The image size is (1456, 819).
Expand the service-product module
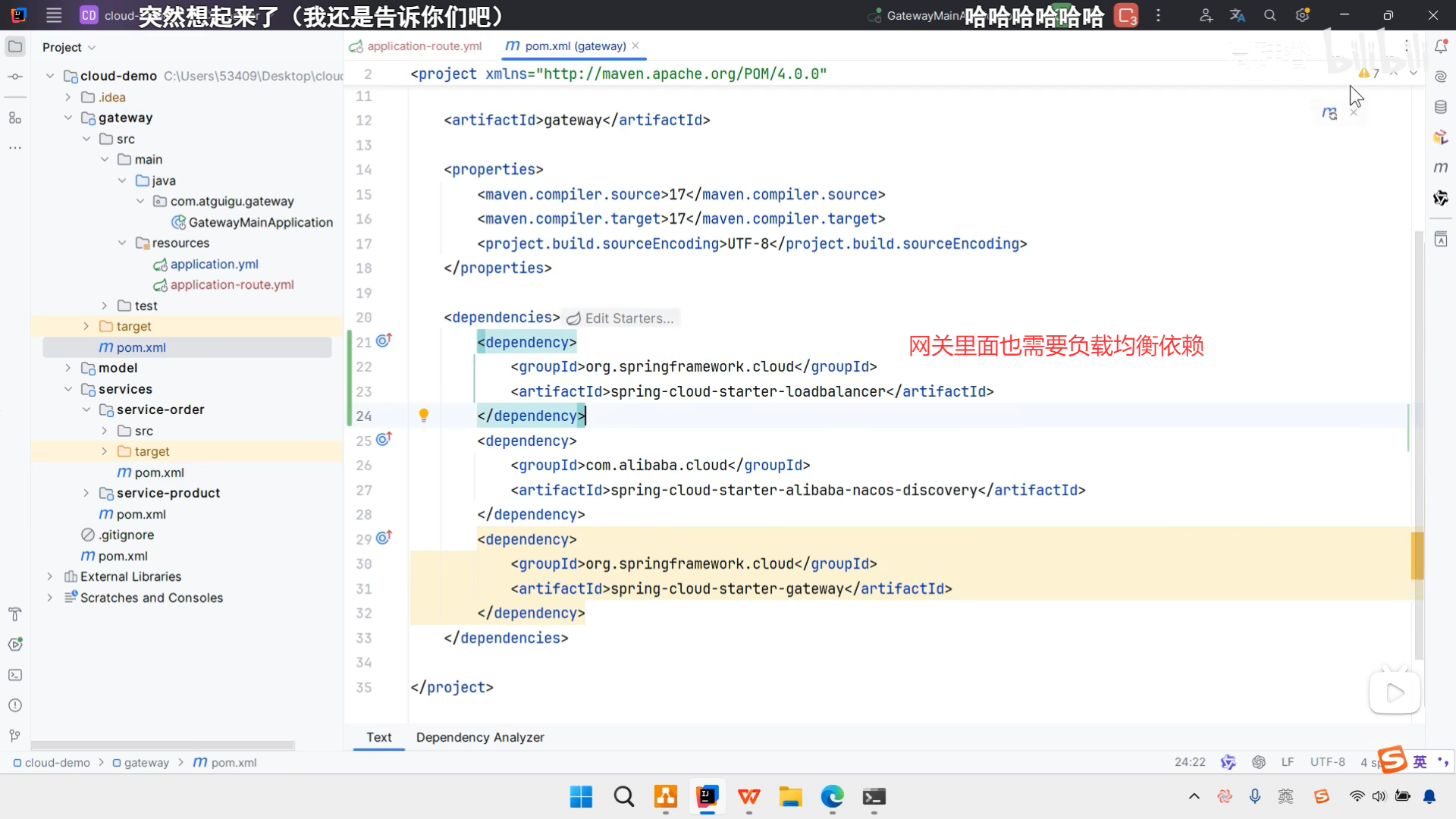(x=86, y=493)
